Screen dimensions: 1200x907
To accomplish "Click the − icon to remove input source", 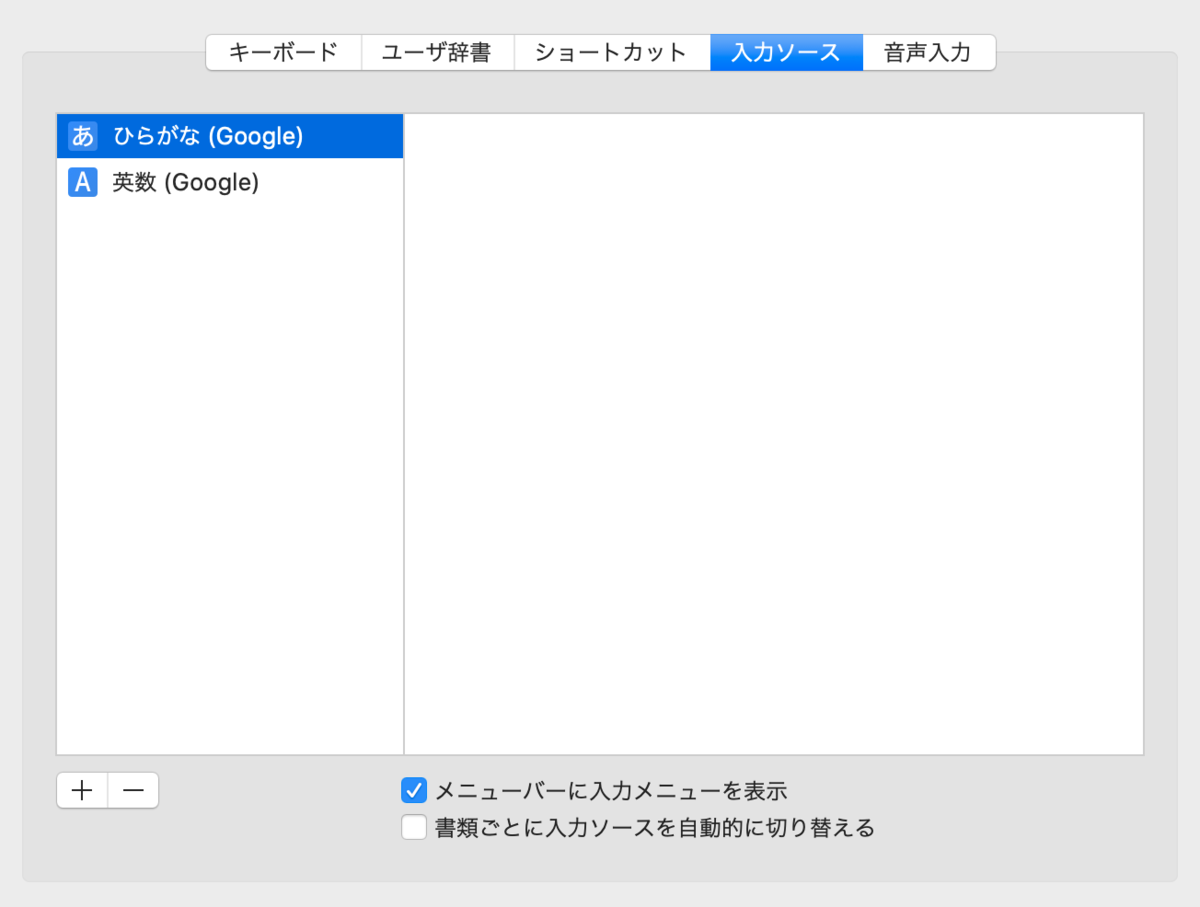I will coord(132,790).
